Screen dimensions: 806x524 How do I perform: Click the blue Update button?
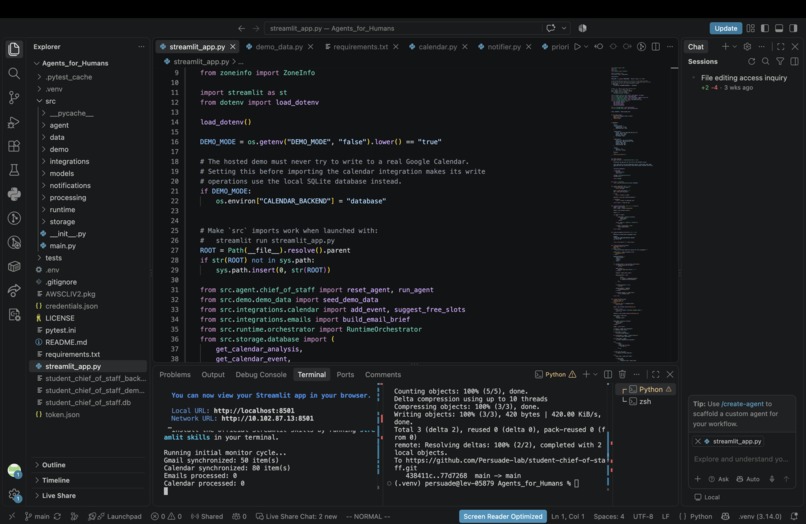(725, 28)
